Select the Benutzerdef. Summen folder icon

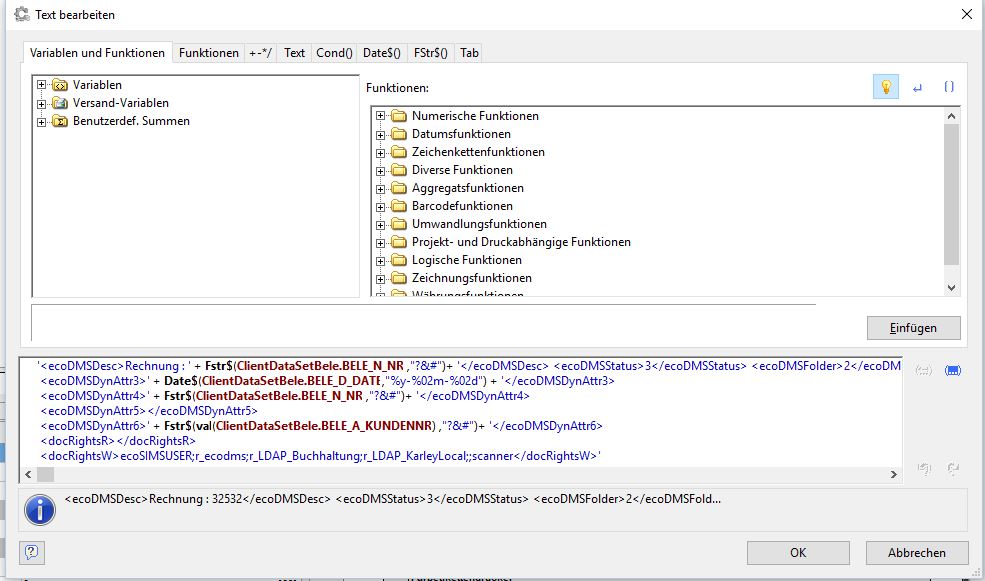click(60, 121)
